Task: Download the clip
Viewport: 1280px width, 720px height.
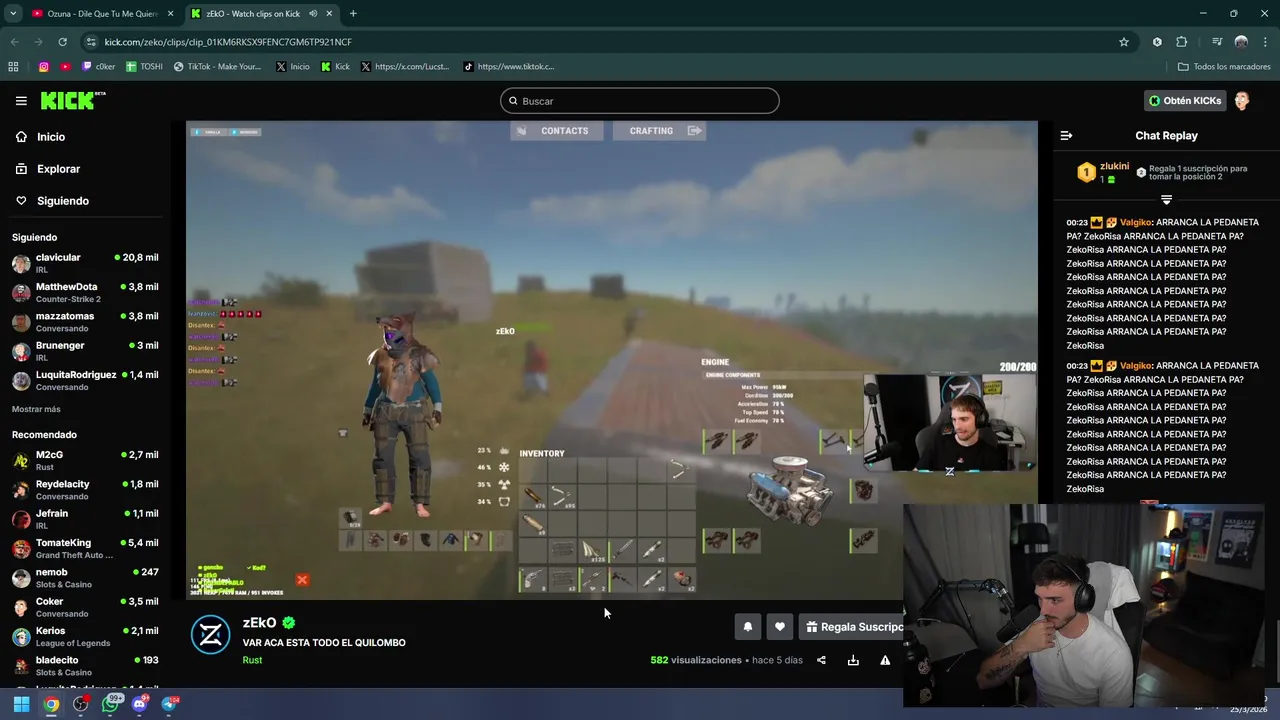Action: coord(853,660)
